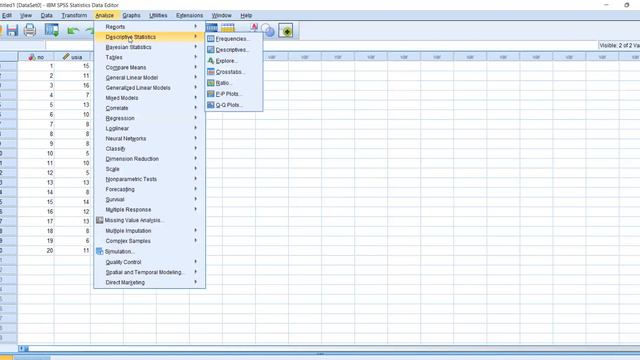
Task: Click the blue split file toolbar icon
Action: point(212,27)
